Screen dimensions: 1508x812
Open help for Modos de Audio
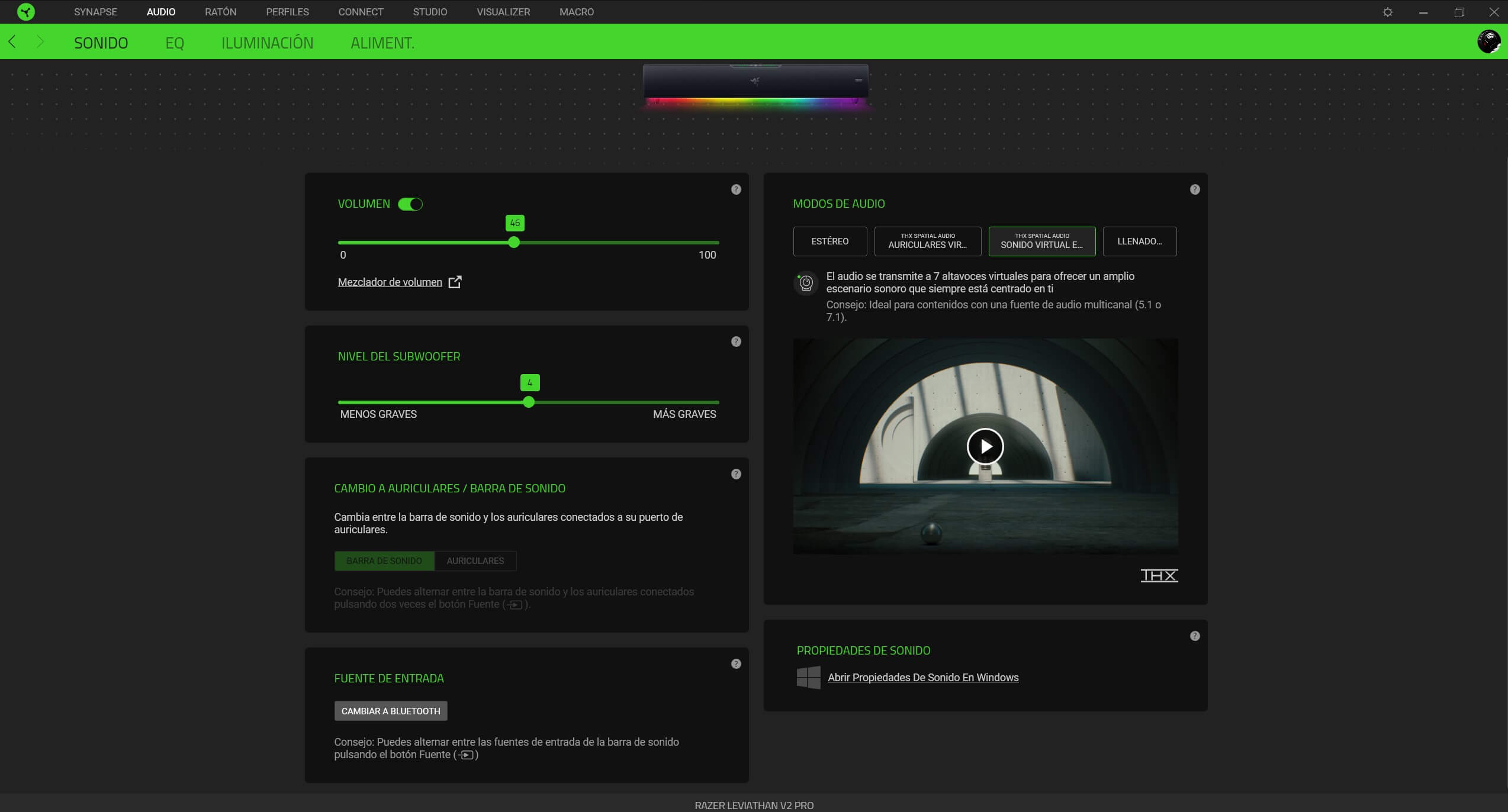click(1195, 189)
